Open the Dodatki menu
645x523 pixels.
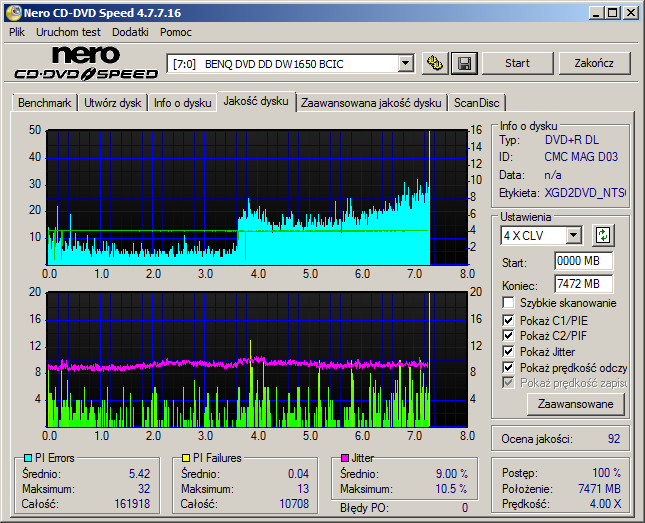point(130,32)
